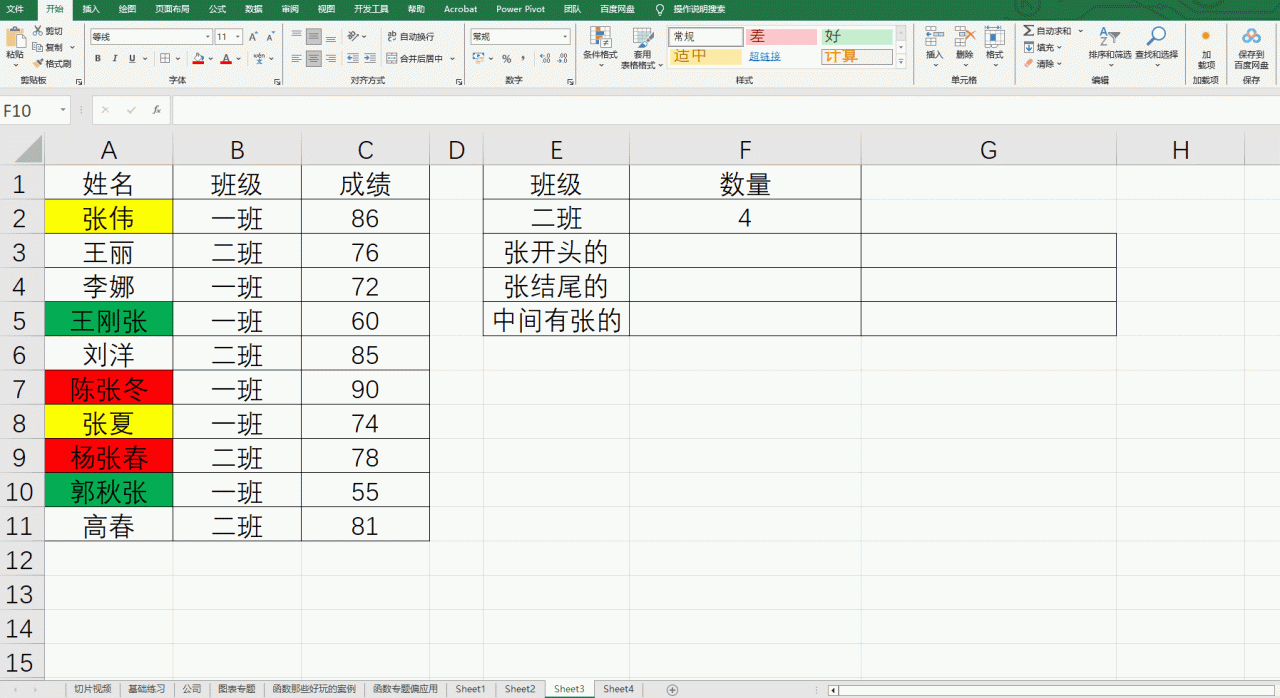Switch to the Data (数据) tab

click(254, 9)
